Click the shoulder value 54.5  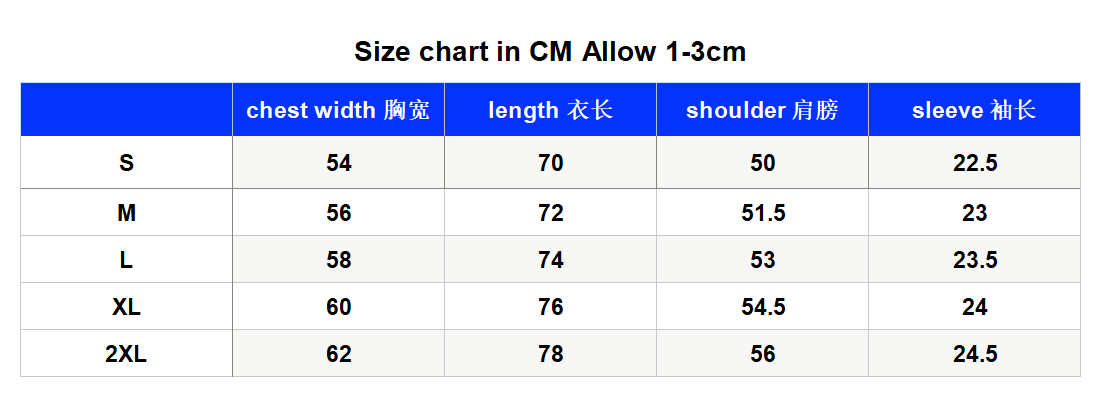(762, 307)
